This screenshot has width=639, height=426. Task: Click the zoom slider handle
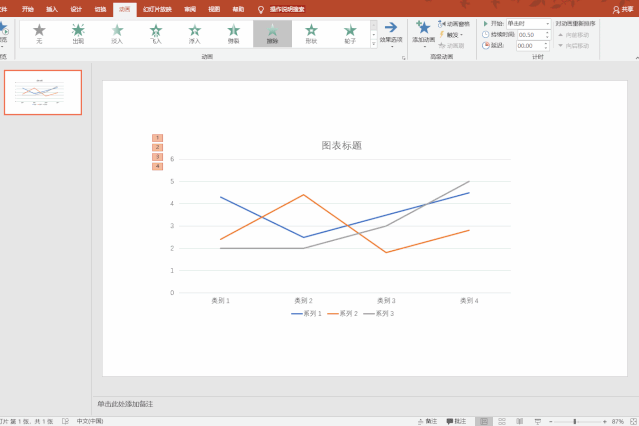(575, 422)
